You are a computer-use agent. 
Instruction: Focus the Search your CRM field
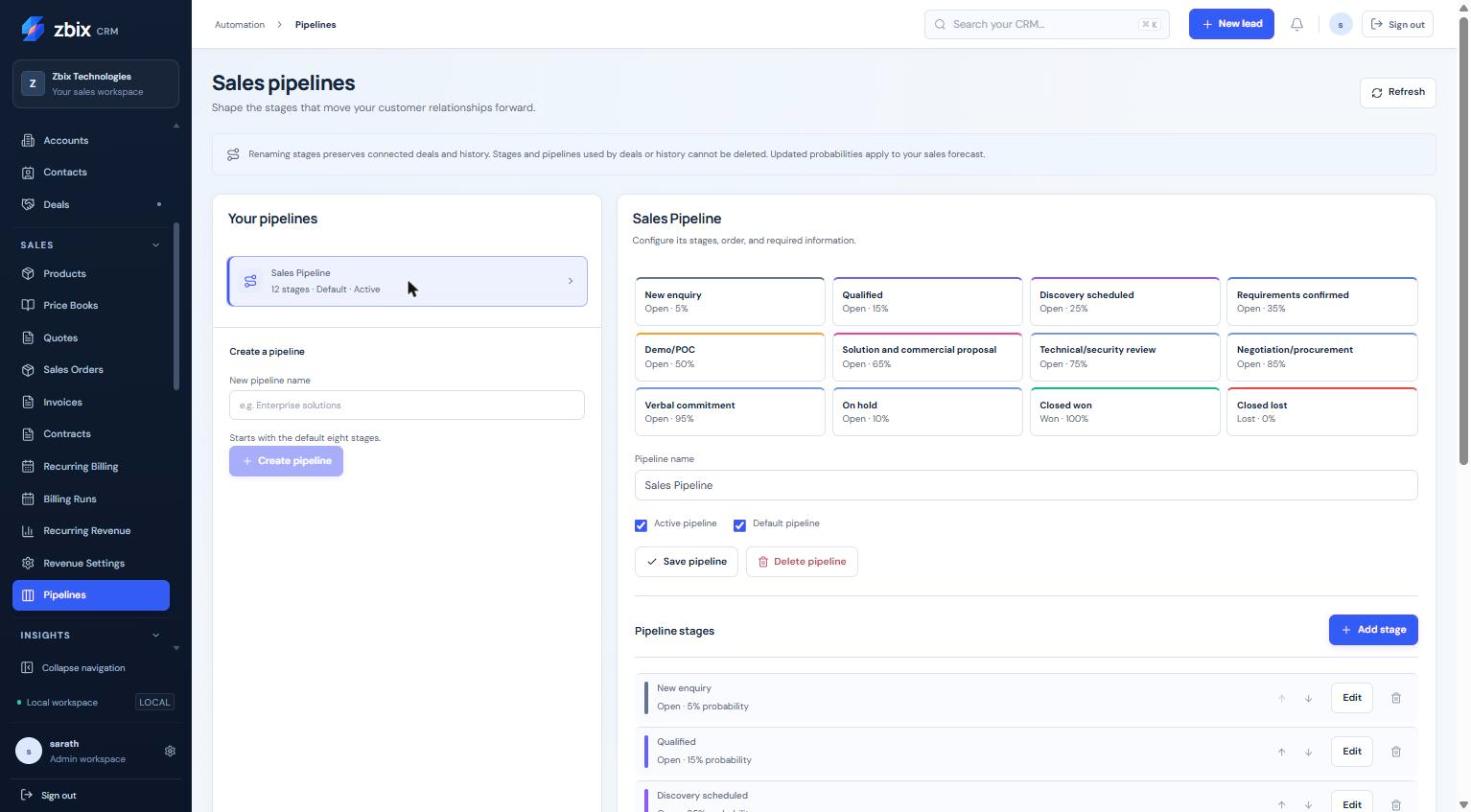click(x=1047, y=24)
